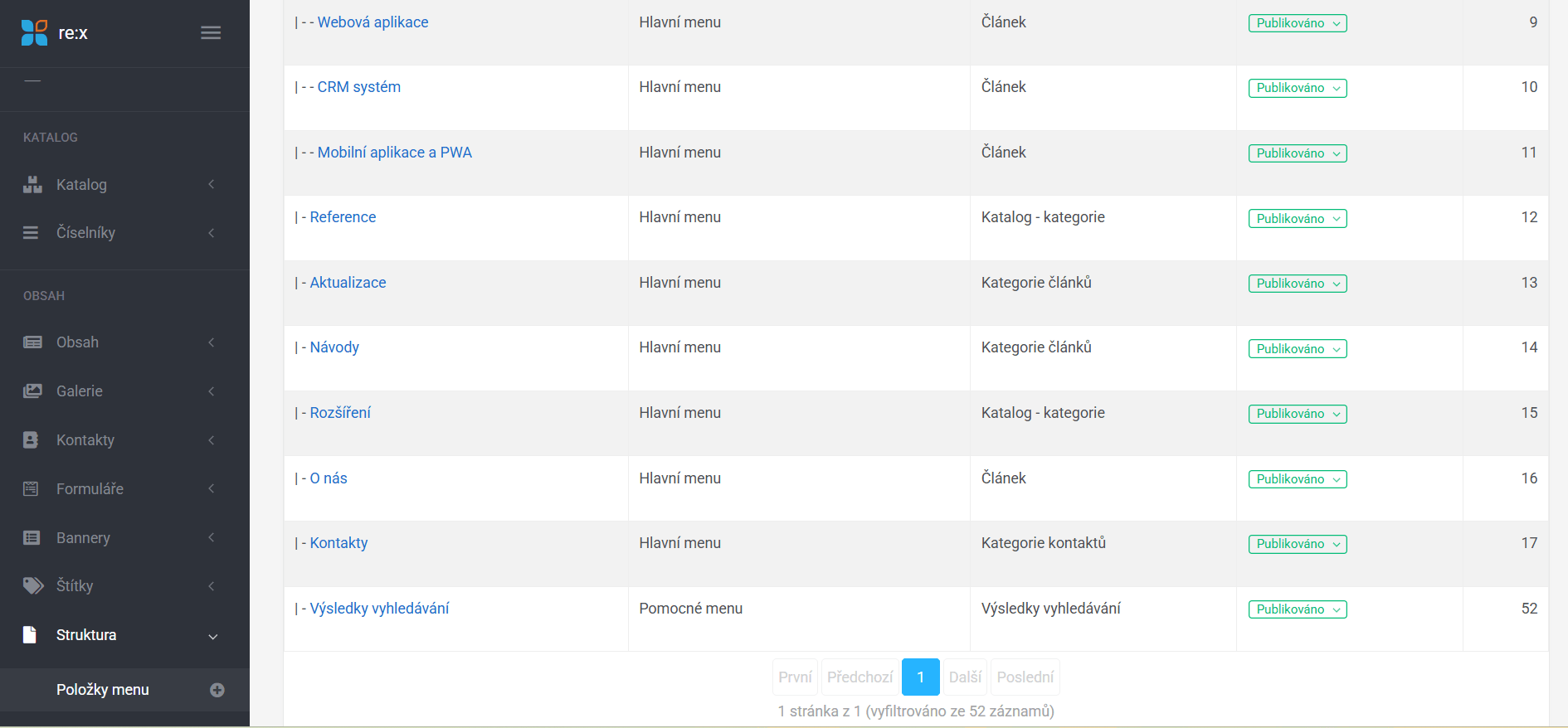The height and width of the screenshot is (728, 1568).
Task: Click the Číselníky list icon
Action: (x=31, y=233)
